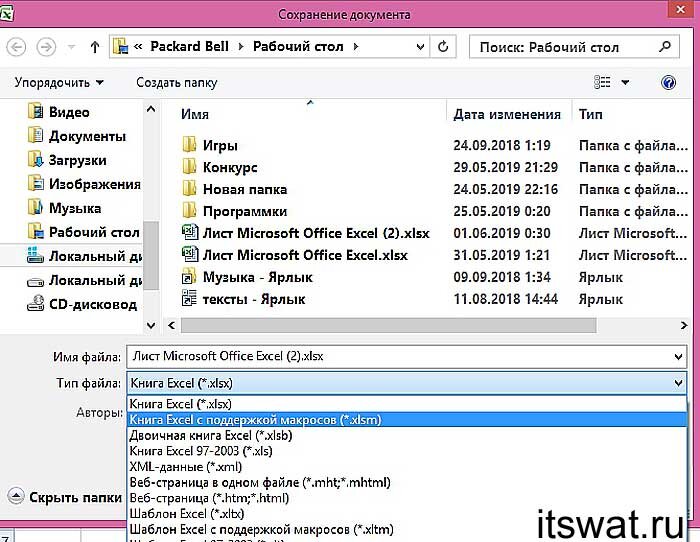The height and width of the screenshot is (542, 700).
Task: Select the Программки folder icon
Action: point(189,210)
